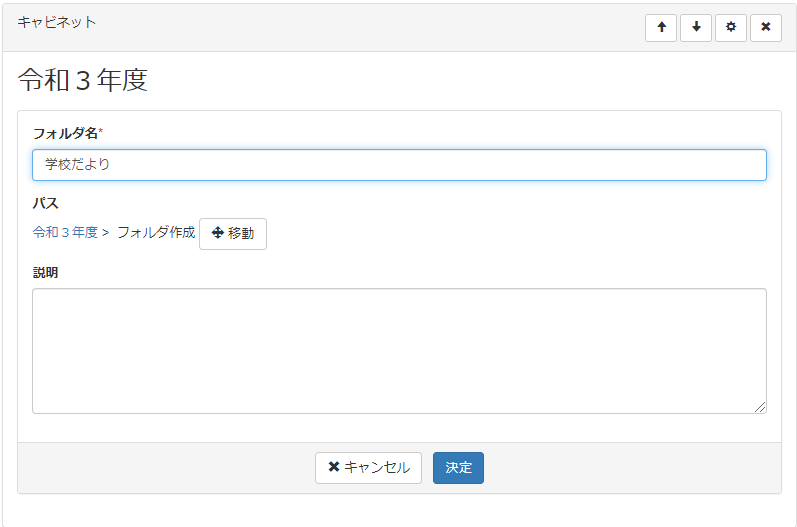Click the red required asterisk by フォルダ名
Viewport: 797px width, 527px height.
(x=101, y=132)
